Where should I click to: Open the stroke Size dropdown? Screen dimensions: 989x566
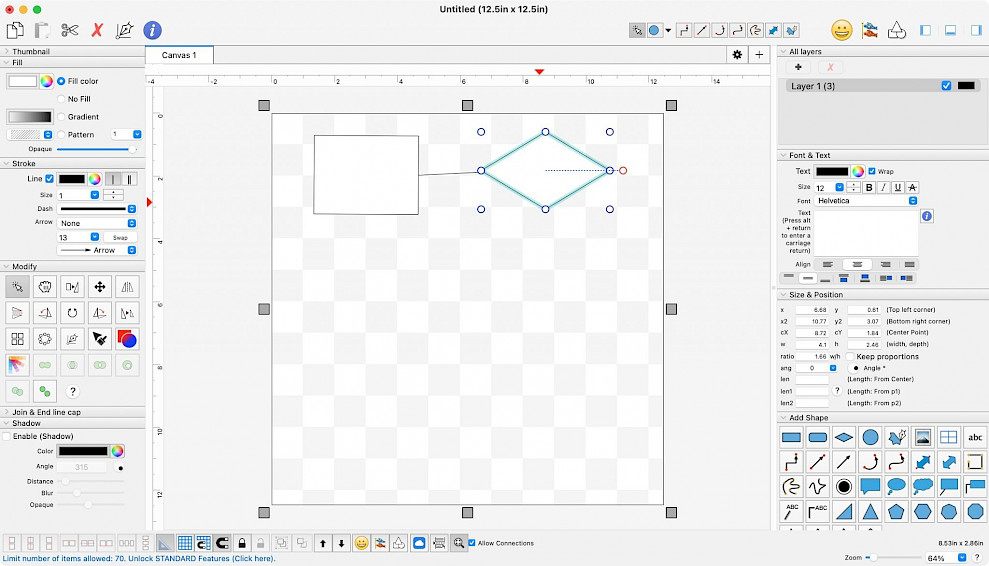point(95,195)
